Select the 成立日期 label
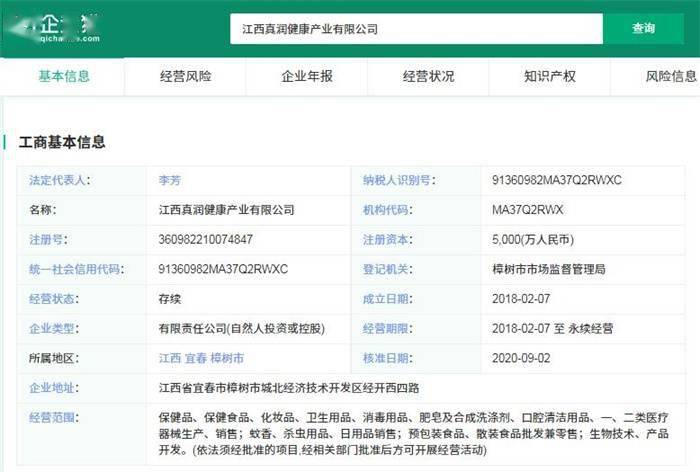 [x=388, y=299]
